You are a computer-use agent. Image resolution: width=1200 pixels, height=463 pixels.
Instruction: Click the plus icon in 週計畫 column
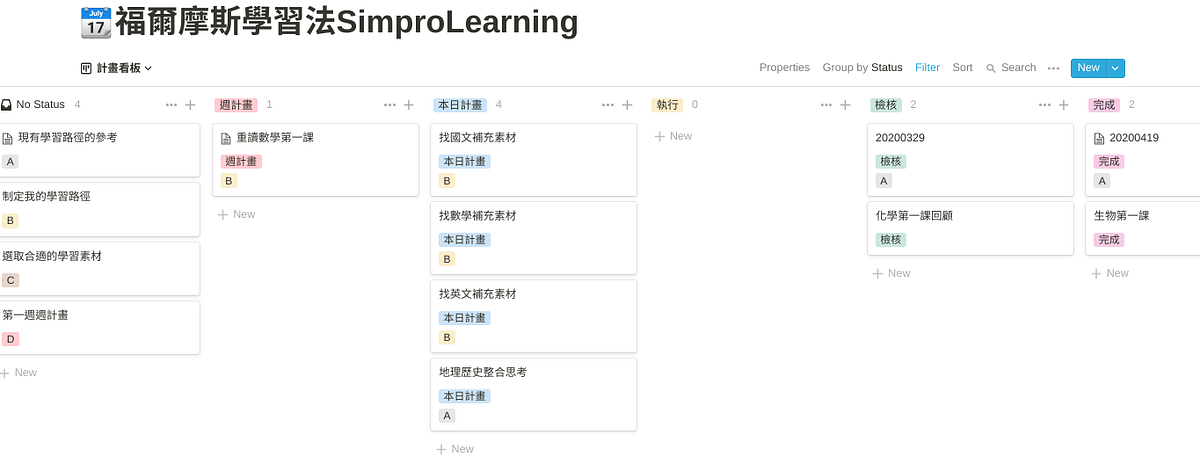408,105
